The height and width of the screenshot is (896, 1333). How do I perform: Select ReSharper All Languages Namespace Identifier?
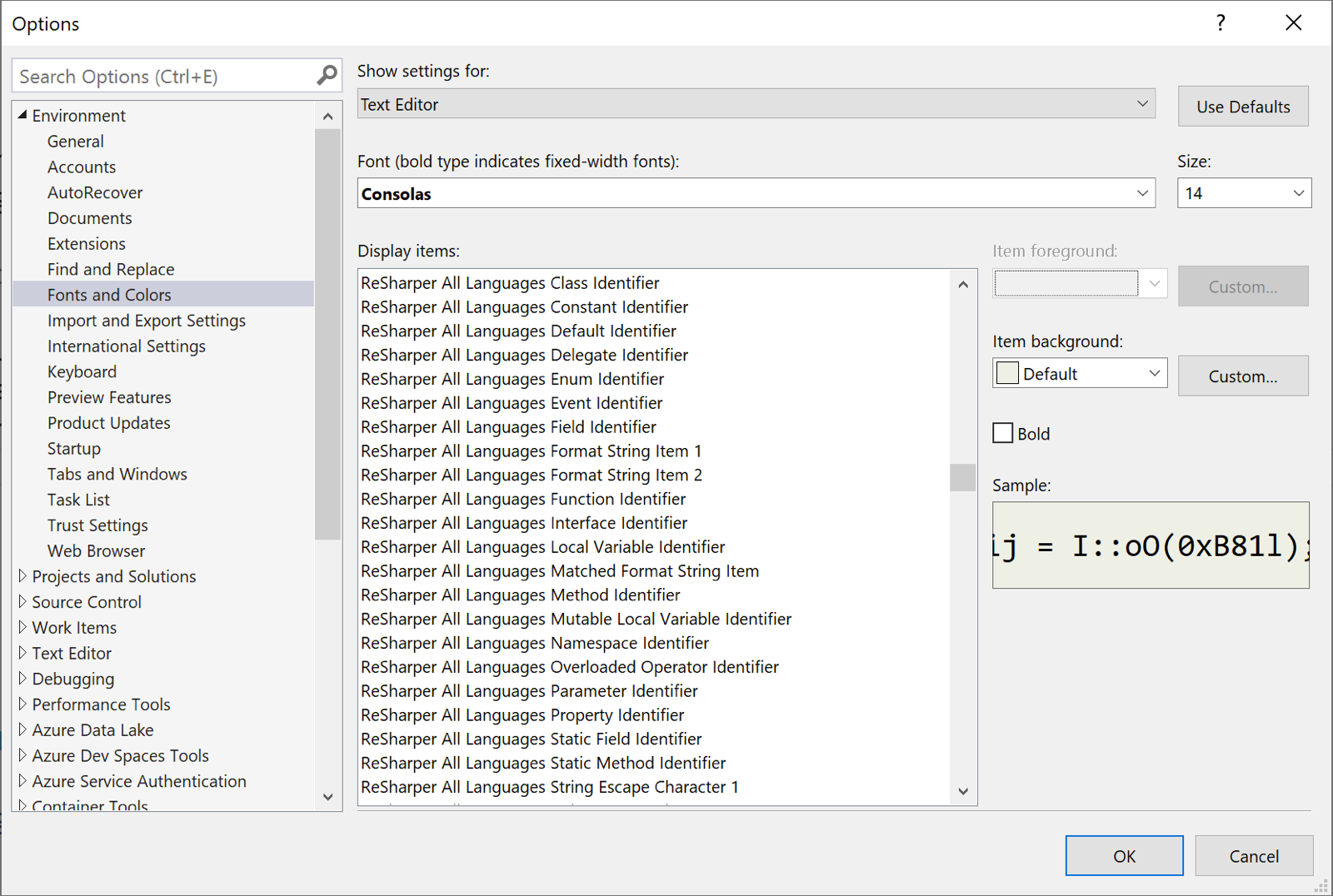tap(535, 643)
